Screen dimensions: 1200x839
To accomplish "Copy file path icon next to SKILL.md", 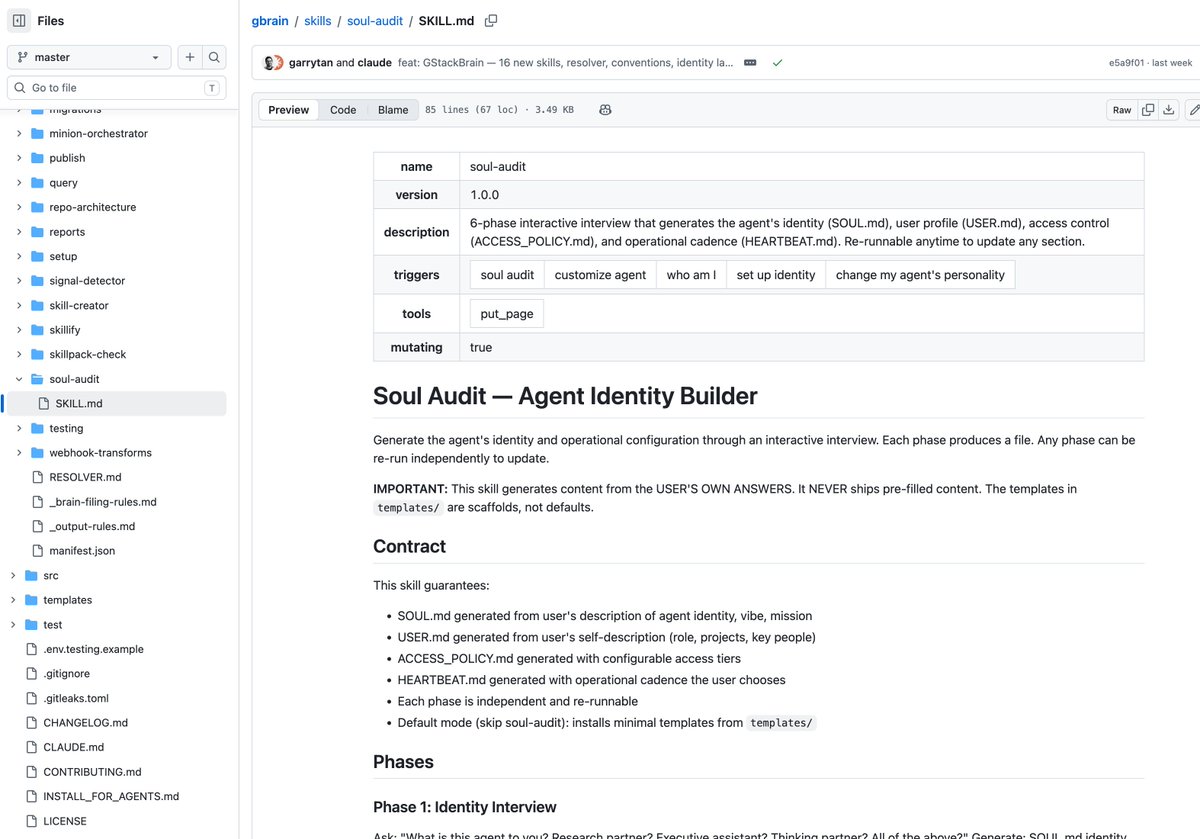I will [491, 20].
